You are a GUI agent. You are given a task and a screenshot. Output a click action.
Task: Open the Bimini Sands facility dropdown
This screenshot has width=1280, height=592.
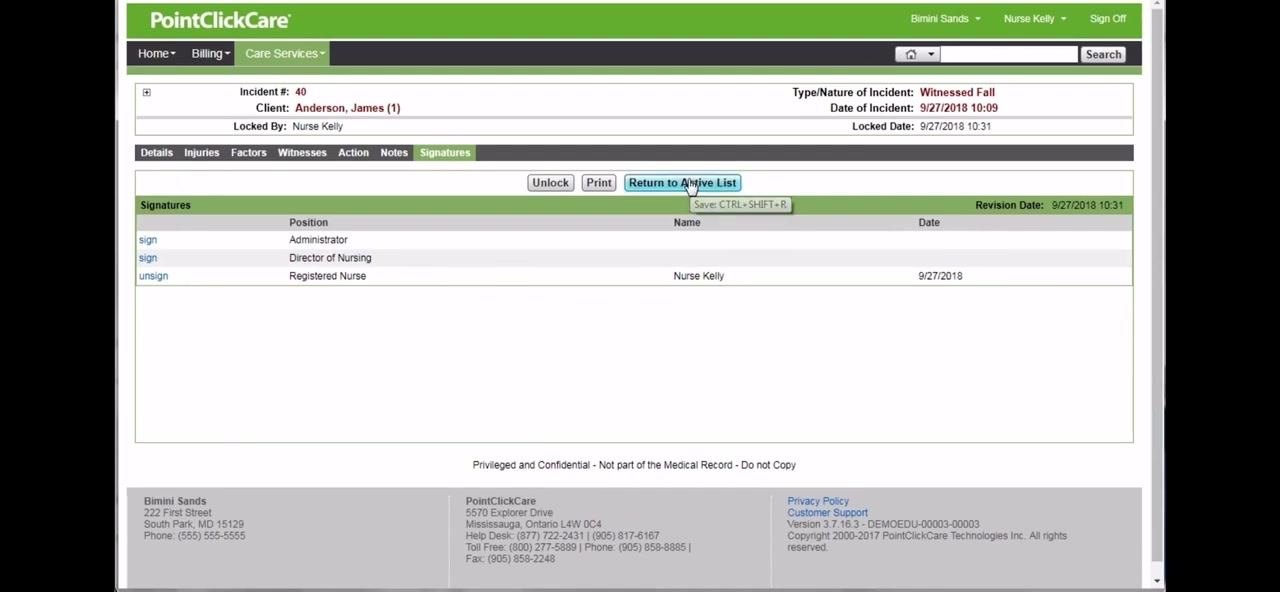pos(945,19)
